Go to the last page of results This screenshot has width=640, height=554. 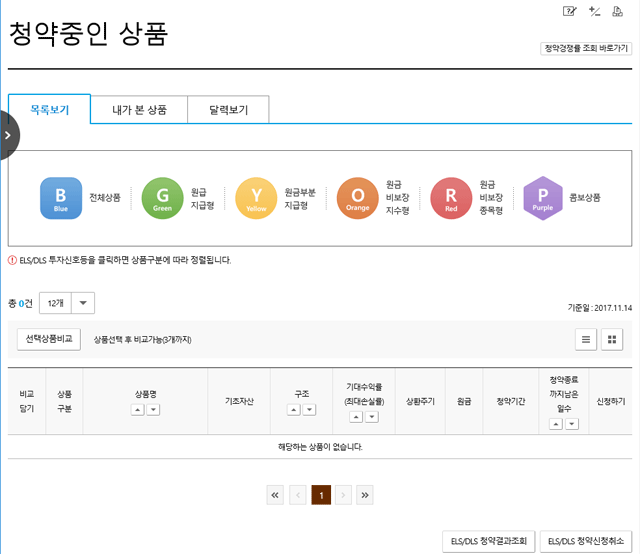click(x=365, y=494)
